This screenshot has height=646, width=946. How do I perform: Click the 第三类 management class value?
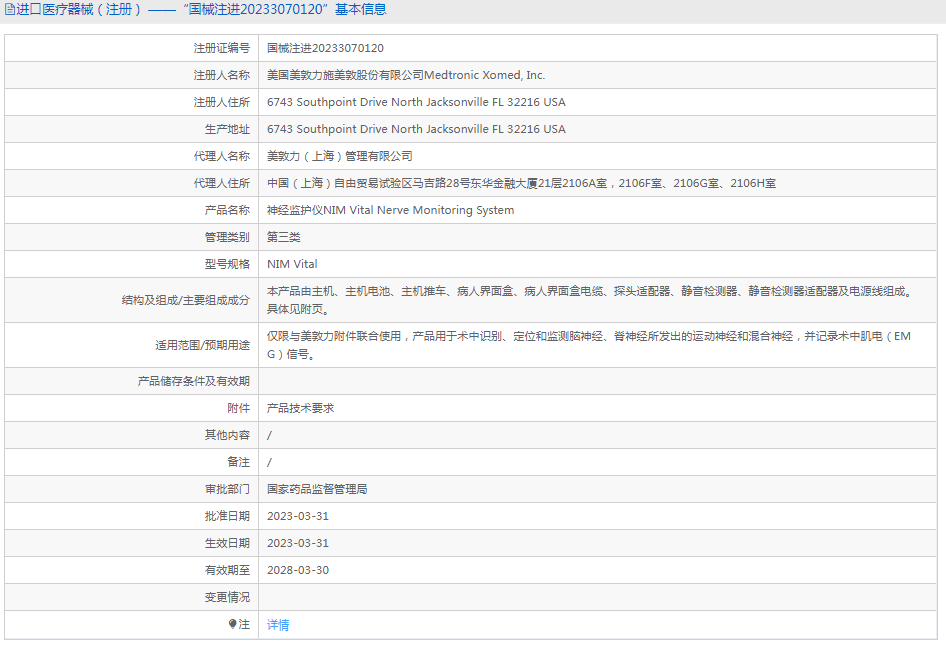284,237
